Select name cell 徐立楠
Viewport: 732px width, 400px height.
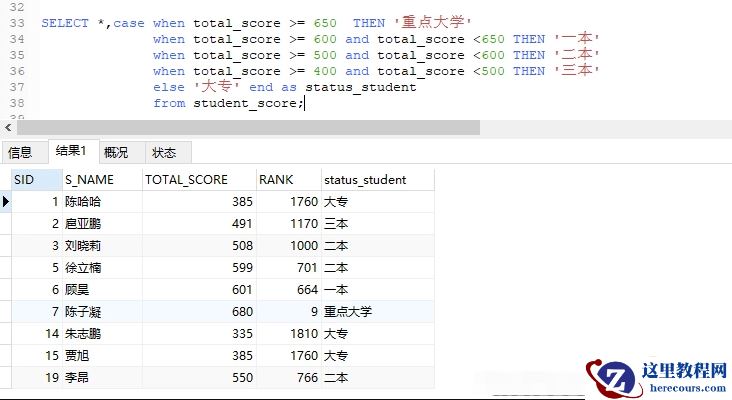(x=102, y=267)
